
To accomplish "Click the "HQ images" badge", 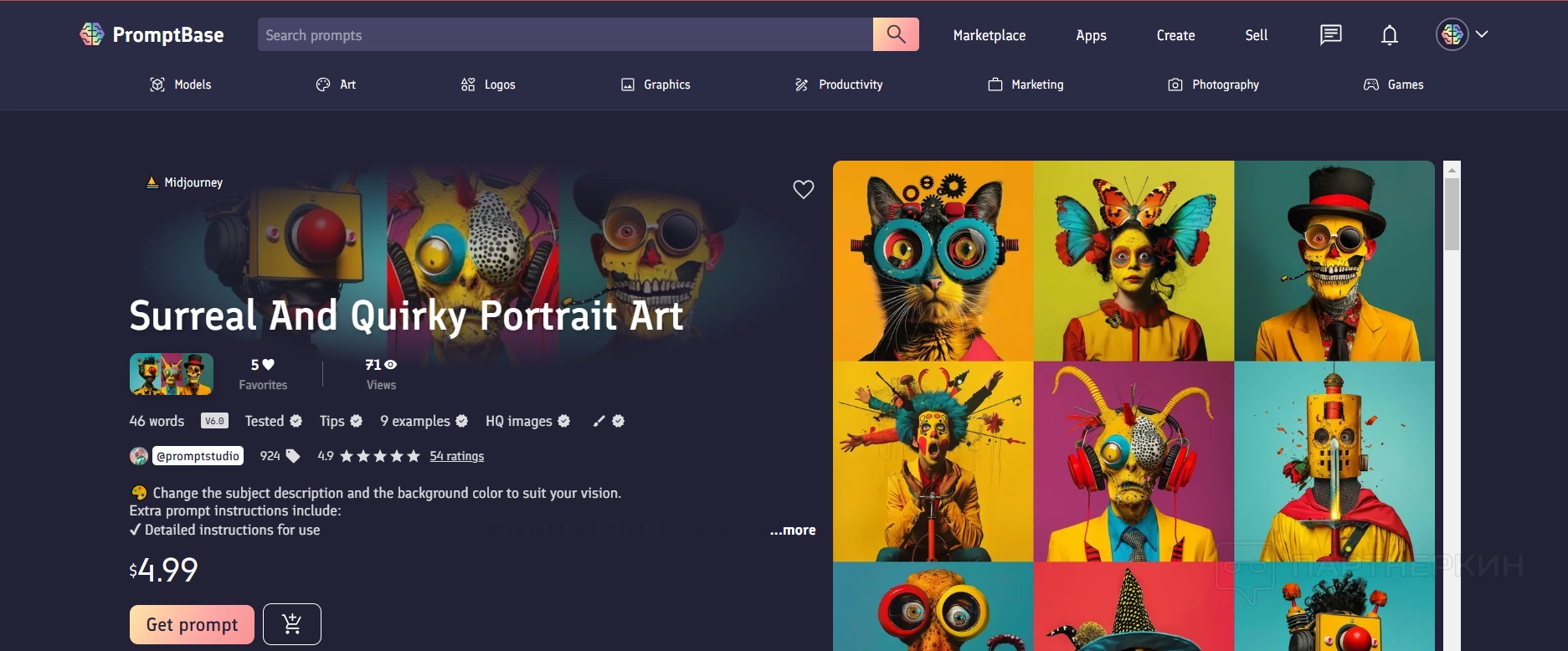I will point(528,421).
